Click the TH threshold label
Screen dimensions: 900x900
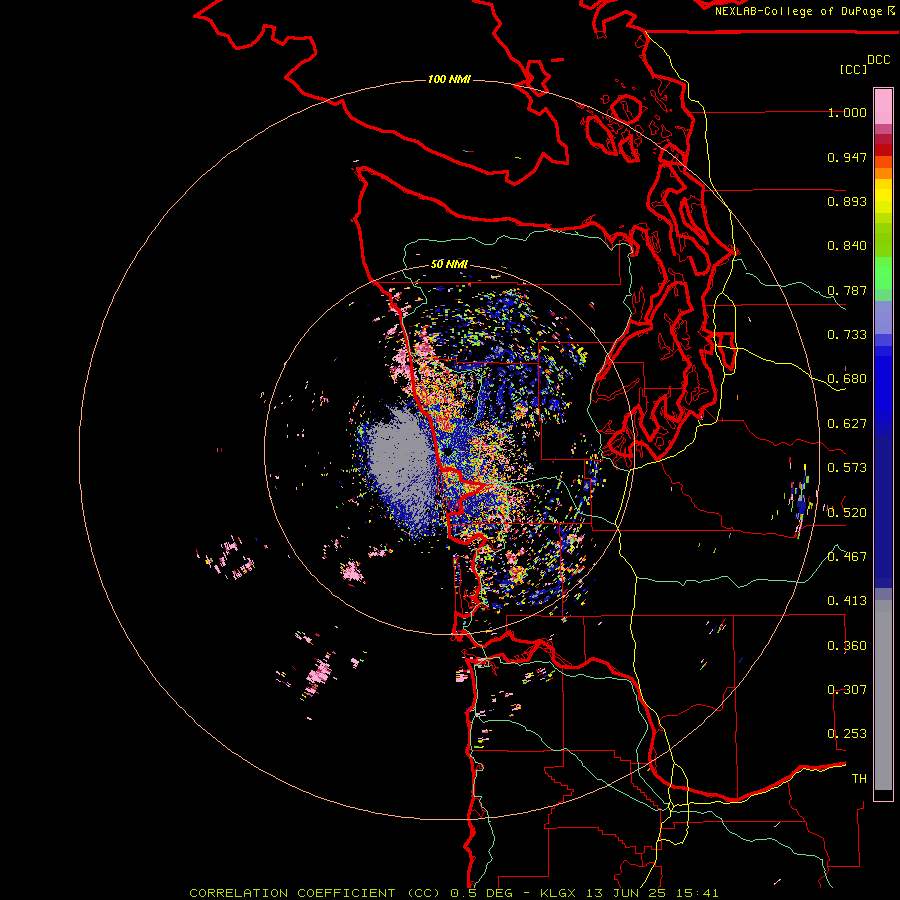click(859, 779)
